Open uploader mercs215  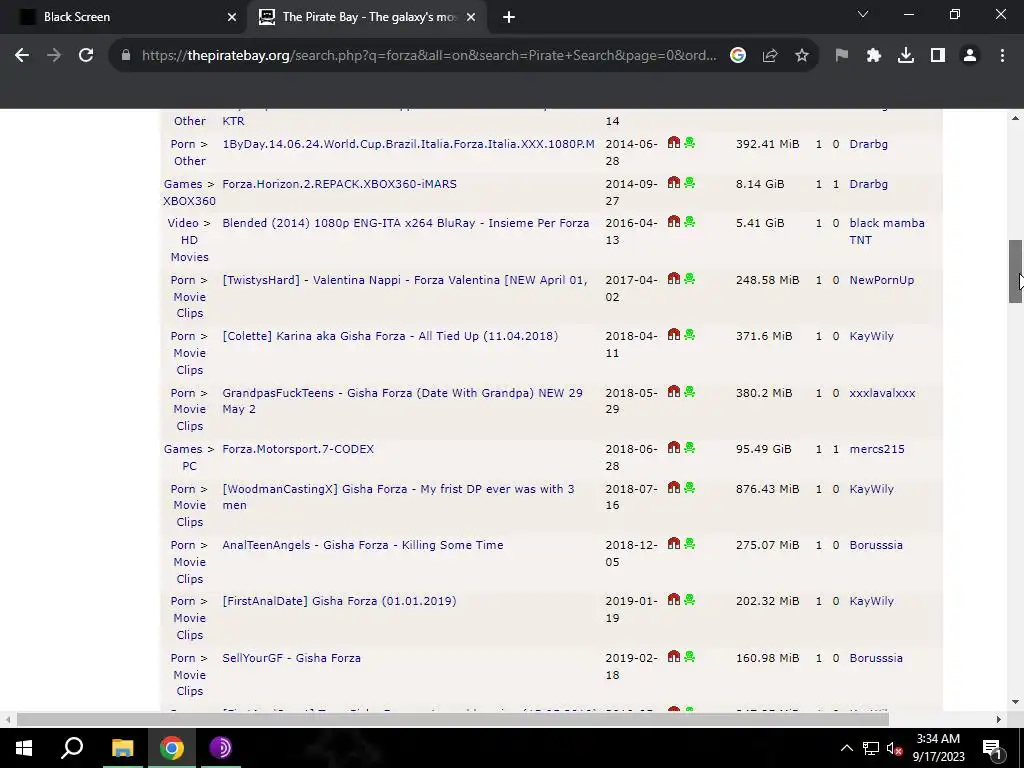(877, 449)
